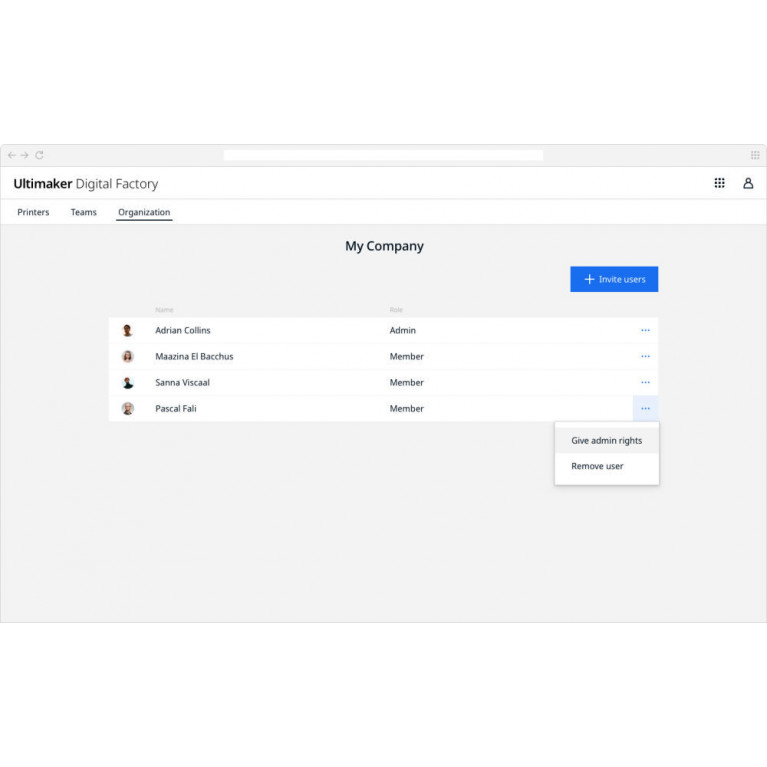
Task: Switch to the Teams tab
Action: 84,212
